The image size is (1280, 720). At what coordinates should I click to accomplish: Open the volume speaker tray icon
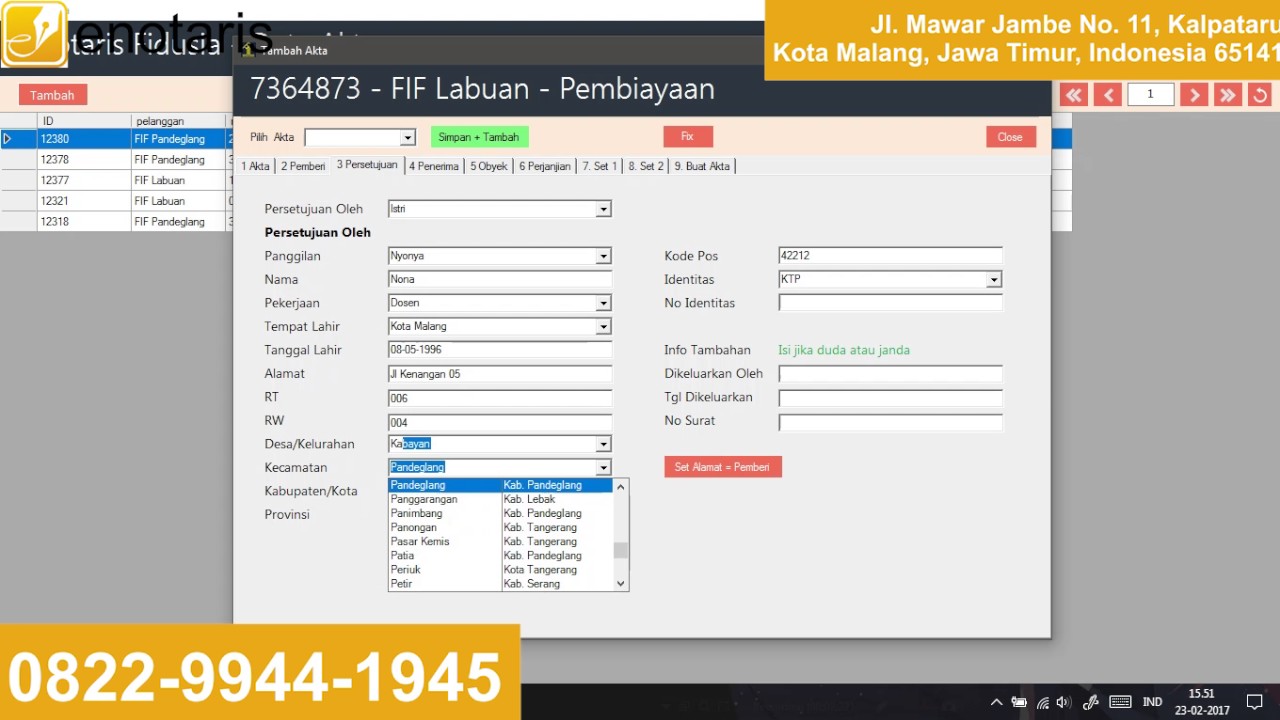[1063, 702]
